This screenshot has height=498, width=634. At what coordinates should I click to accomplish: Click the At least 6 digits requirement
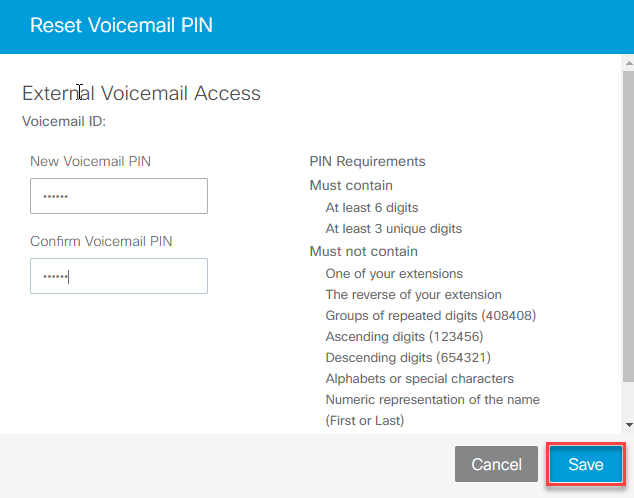point(372,208)
